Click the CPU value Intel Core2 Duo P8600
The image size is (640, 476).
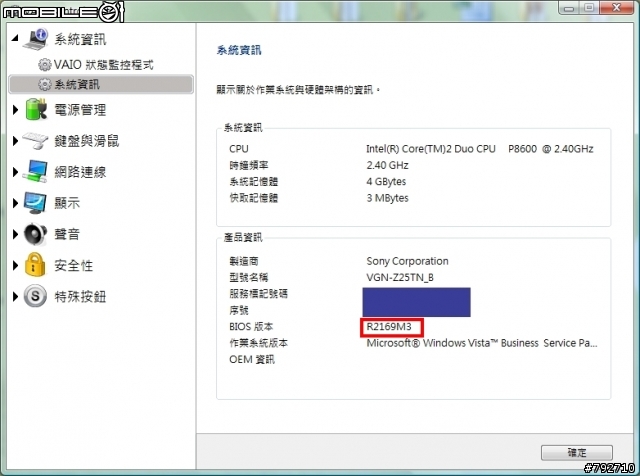pos(480,149)
